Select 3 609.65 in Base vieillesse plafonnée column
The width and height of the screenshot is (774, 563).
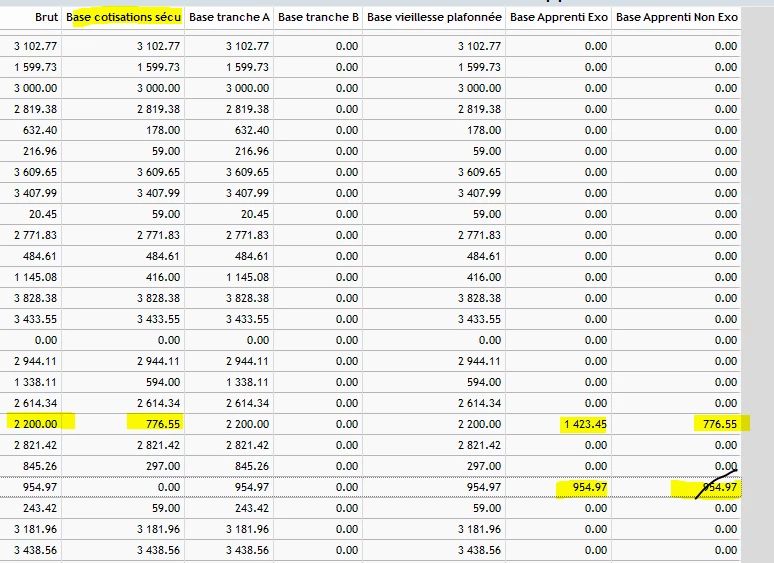pos(479,172)
